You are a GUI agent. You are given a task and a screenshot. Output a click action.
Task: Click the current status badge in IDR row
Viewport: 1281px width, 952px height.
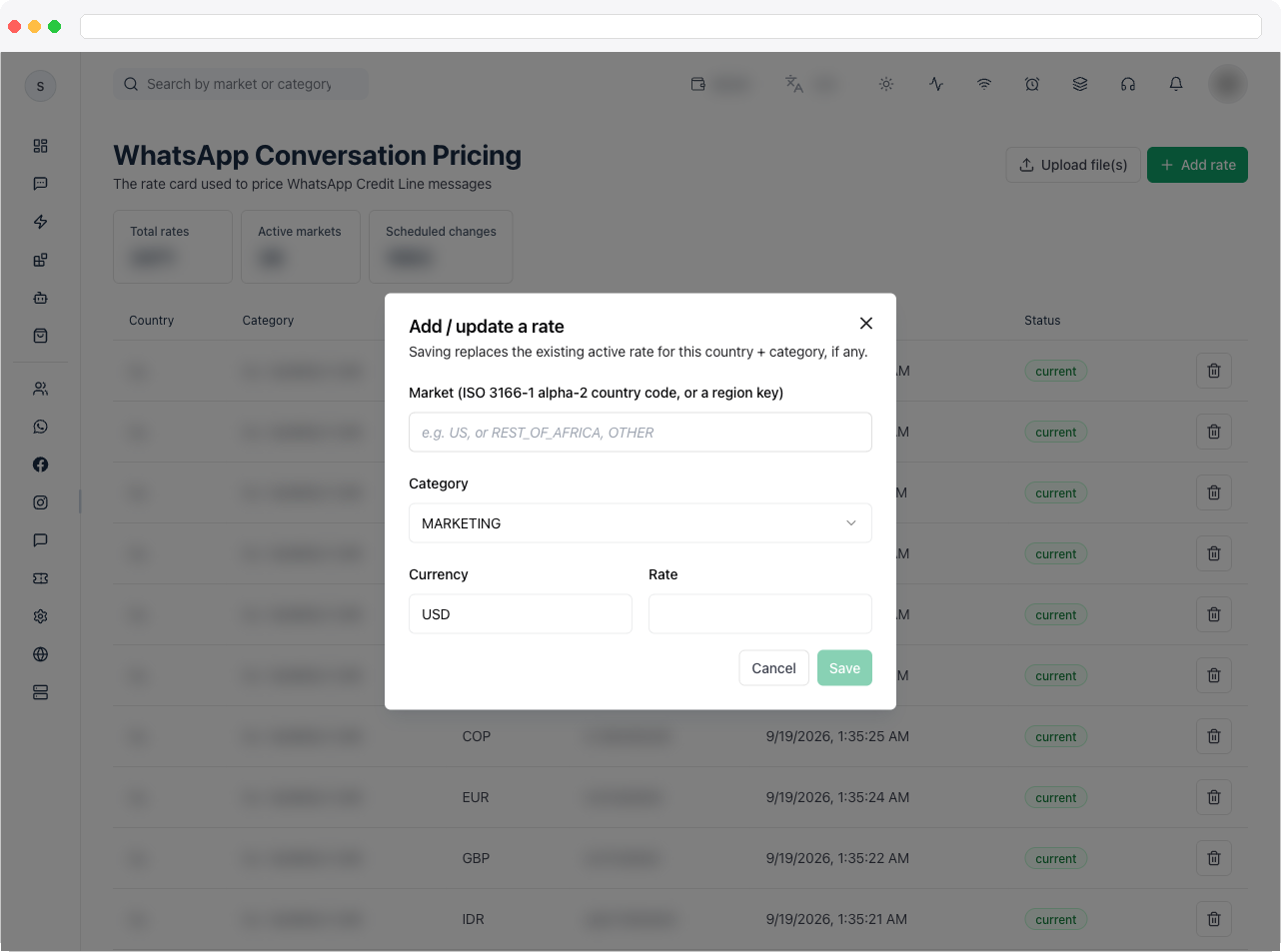tap(1056, 920)
